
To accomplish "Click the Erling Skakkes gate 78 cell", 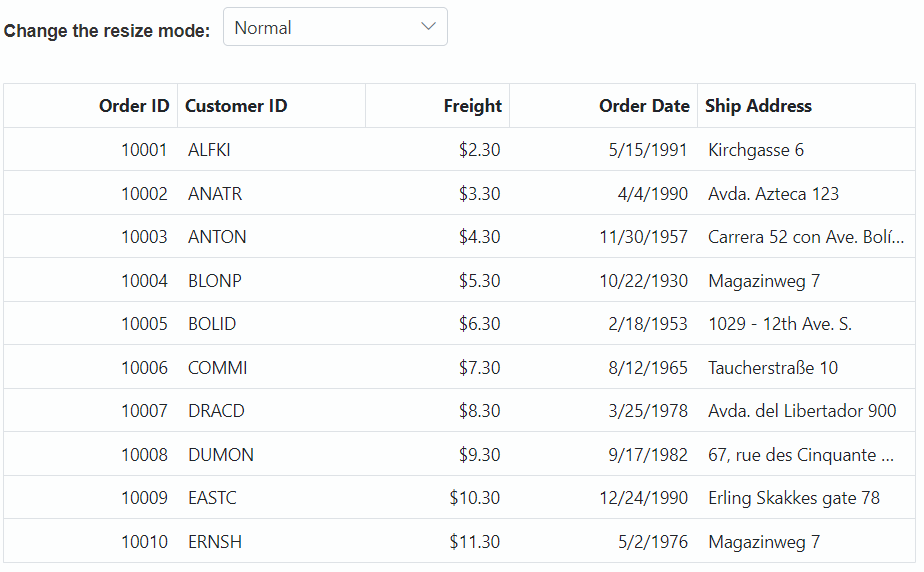I will click(806, 498).
